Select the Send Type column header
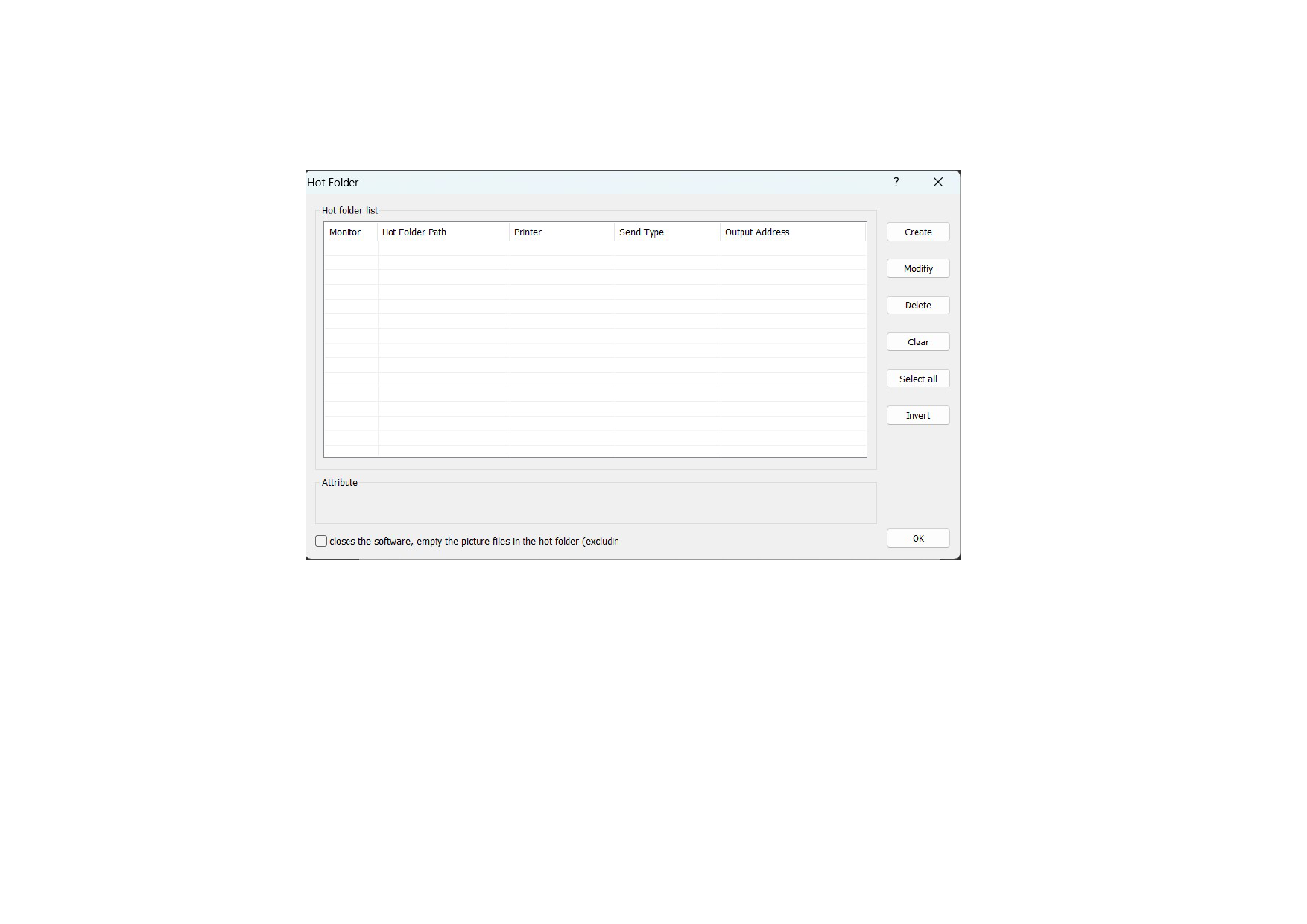 point(641,232)
